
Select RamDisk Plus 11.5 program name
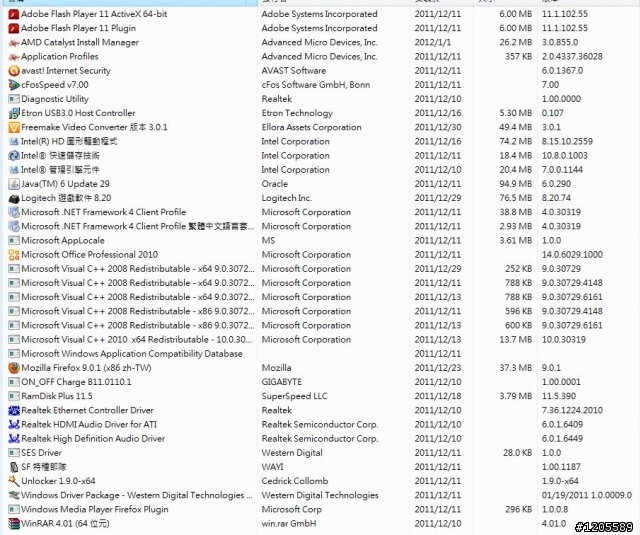(x=57, y=396)
